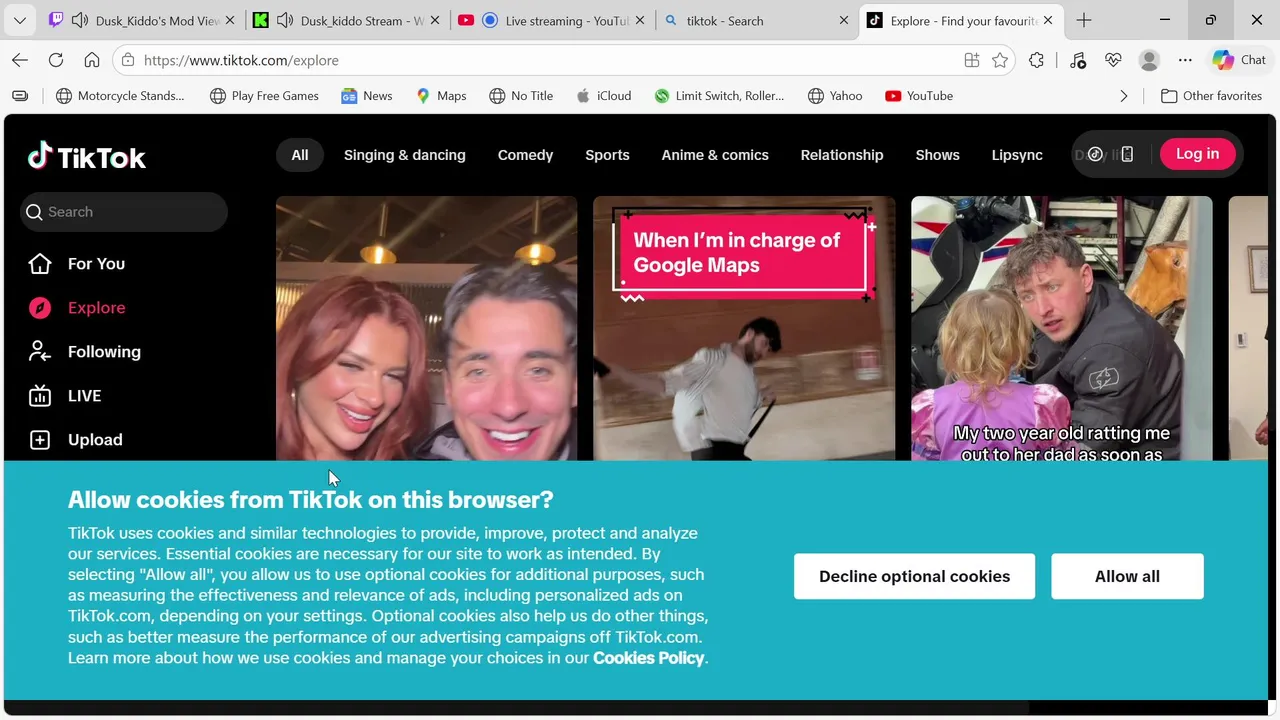This screenshot has height=720, width=1280.
Task: Open the red-haired woman selfie video
Action: click(427, 328)
